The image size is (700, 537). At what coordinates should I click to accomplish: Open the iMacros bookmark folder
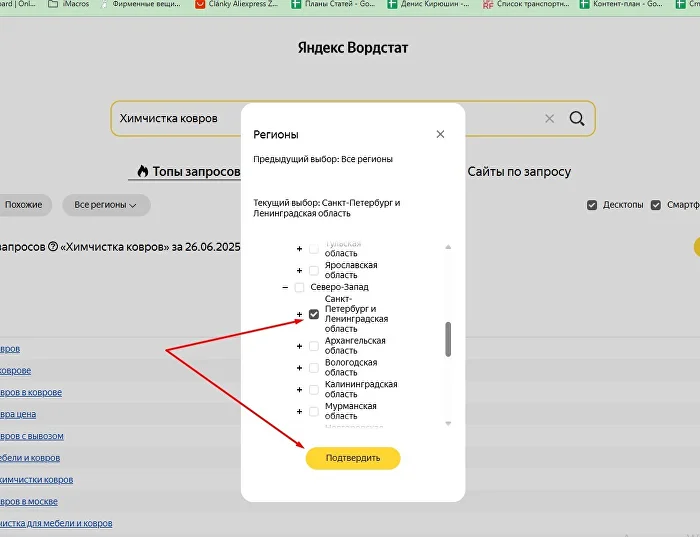pos(68,4)
